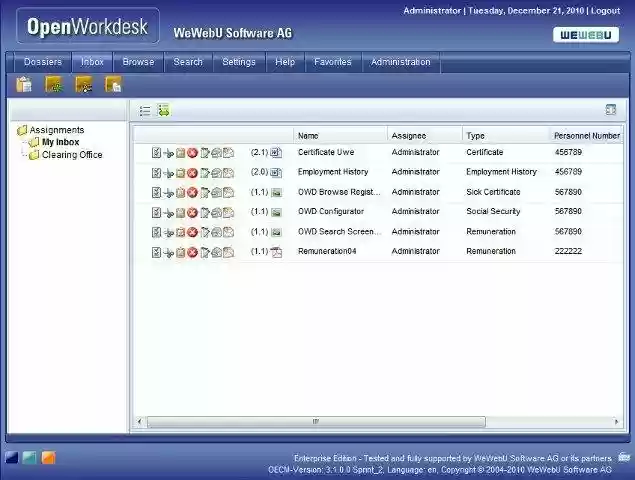Click the paste from clipboard toolbar icon
The width and height of the screenshot is (635, 480).
point(24,85)
